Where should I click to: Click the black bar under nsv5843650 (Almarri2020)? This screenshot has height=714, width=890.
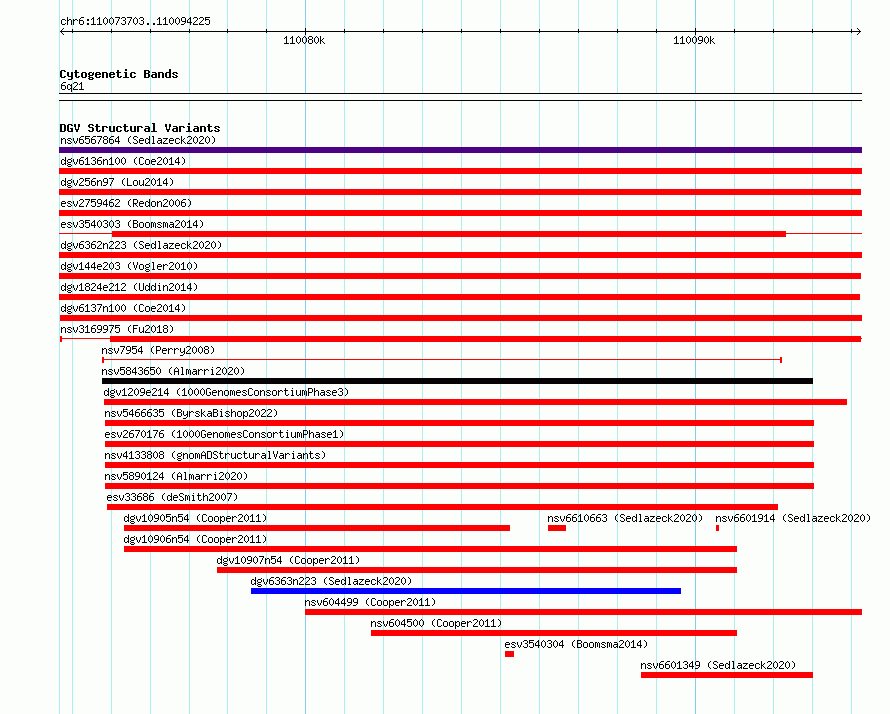(457, 381)
